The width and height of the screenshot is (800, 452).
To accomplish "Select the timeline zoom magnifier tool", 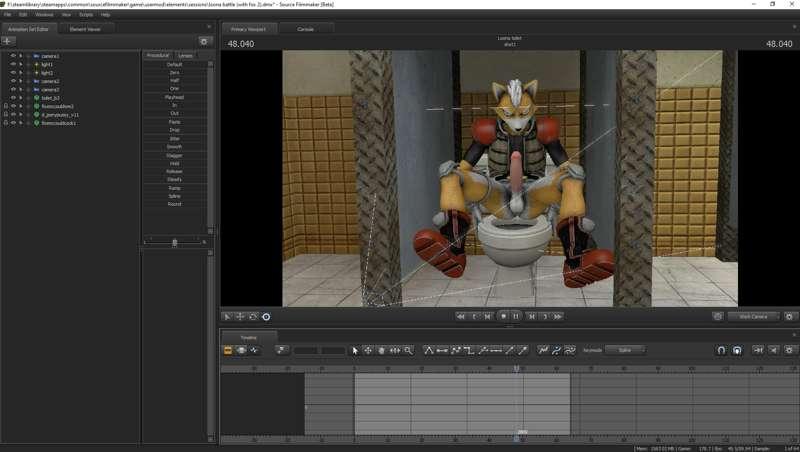I will pyautogui.click(x=408, y=350).
